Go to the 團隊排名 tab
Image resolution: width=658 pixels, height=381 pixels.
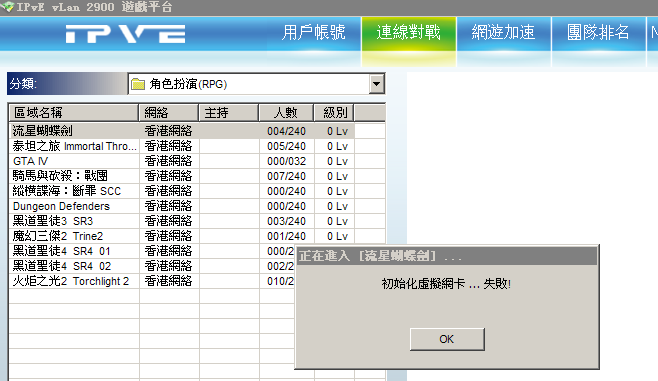click(x=598, y=33)
